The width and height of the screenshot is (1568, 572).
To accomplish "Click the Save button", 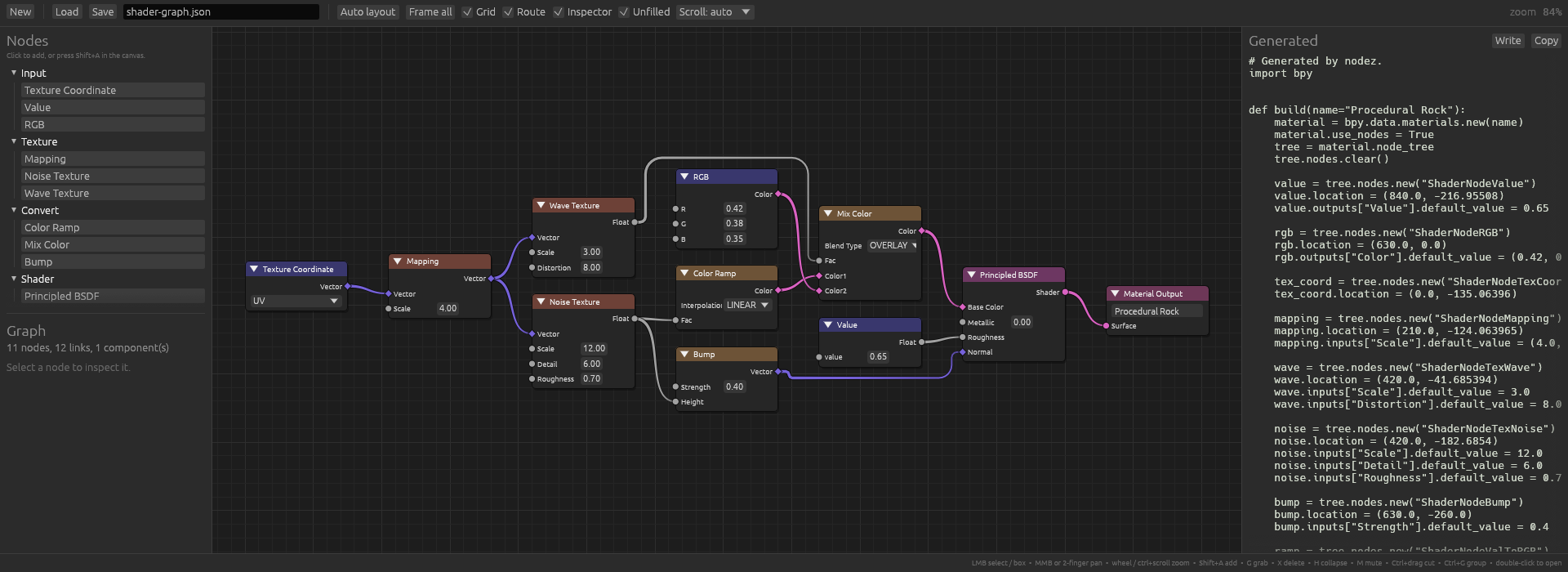I will tap(103, 11).
